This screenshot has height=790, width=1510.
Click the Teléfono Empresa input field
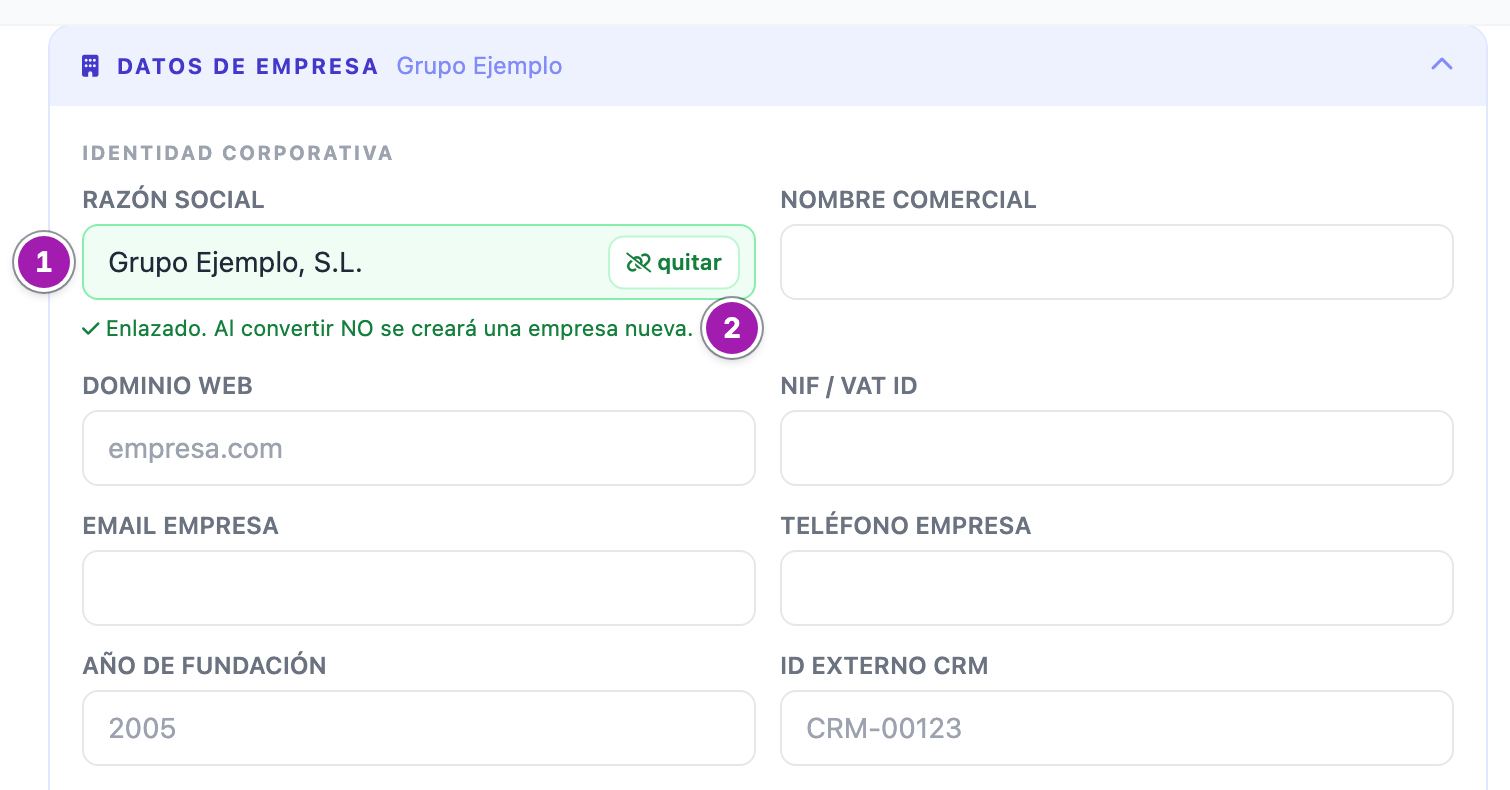pyautogui.click(x=1116, y=588)
